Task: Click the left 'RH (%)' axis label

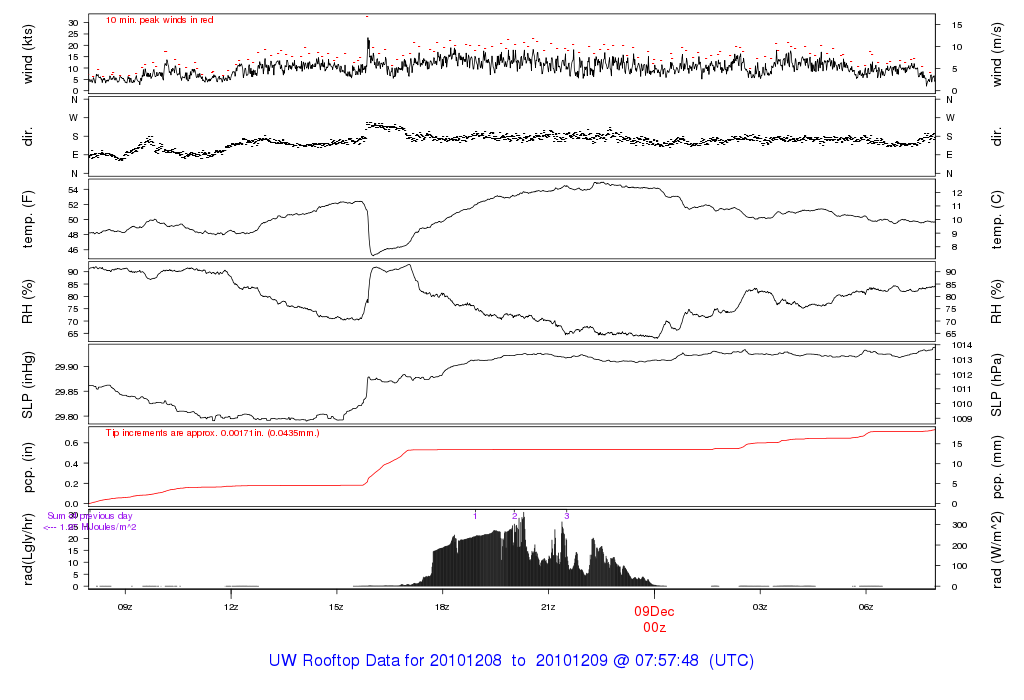Action: 27,302
